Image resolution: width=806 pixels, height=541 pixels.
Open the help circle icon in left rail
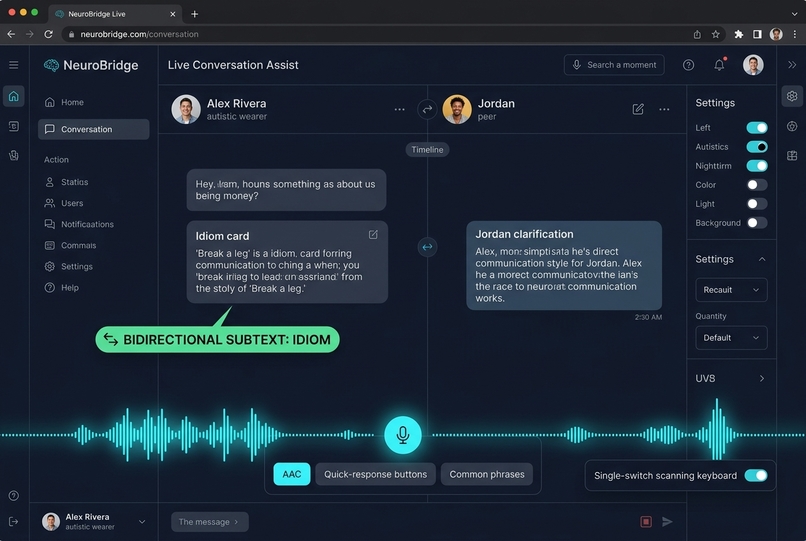tap(14, 496)
